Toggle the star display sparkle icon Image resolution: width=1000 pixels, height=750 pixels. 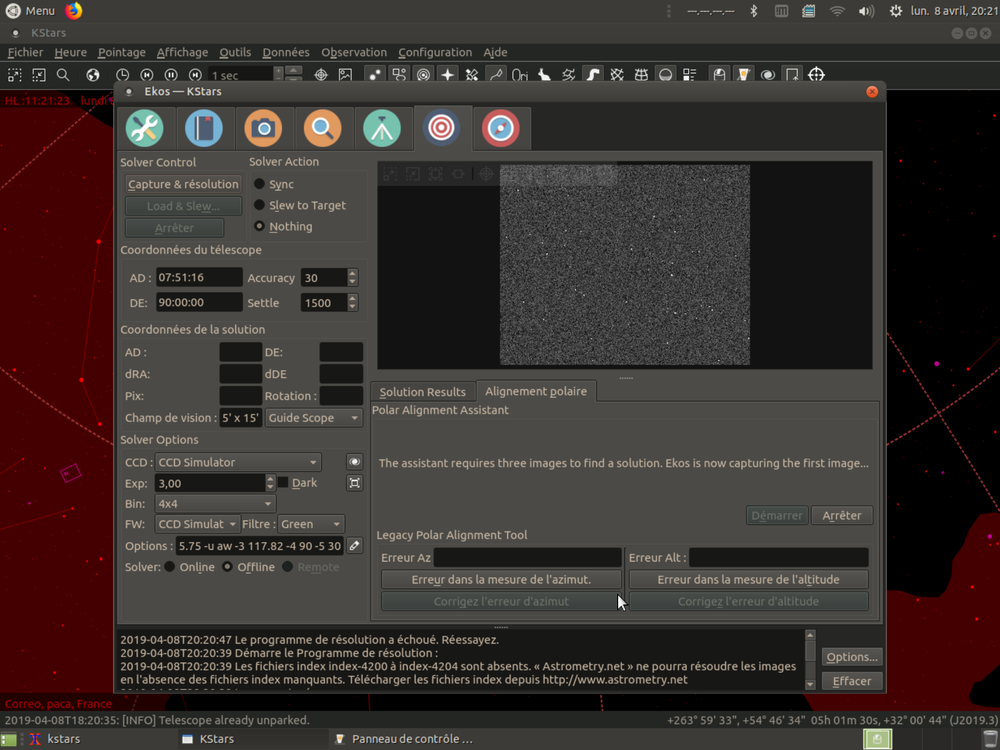coord(448,75)
